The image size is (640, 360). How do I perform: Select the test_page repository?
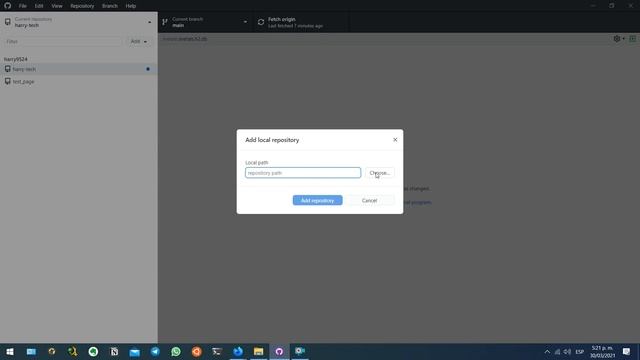tap(79, 81)
